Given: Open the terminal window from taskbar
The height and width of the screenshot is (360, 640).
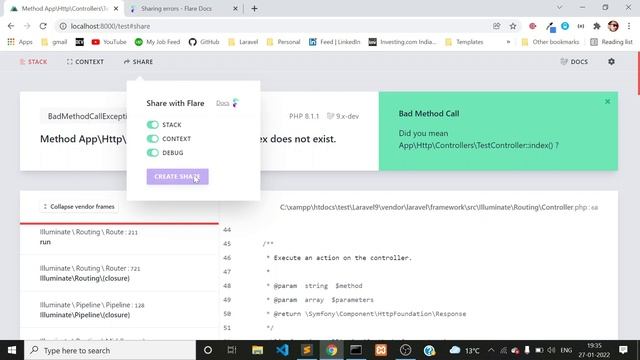Looking at the screenshot, I should point(356,350).
